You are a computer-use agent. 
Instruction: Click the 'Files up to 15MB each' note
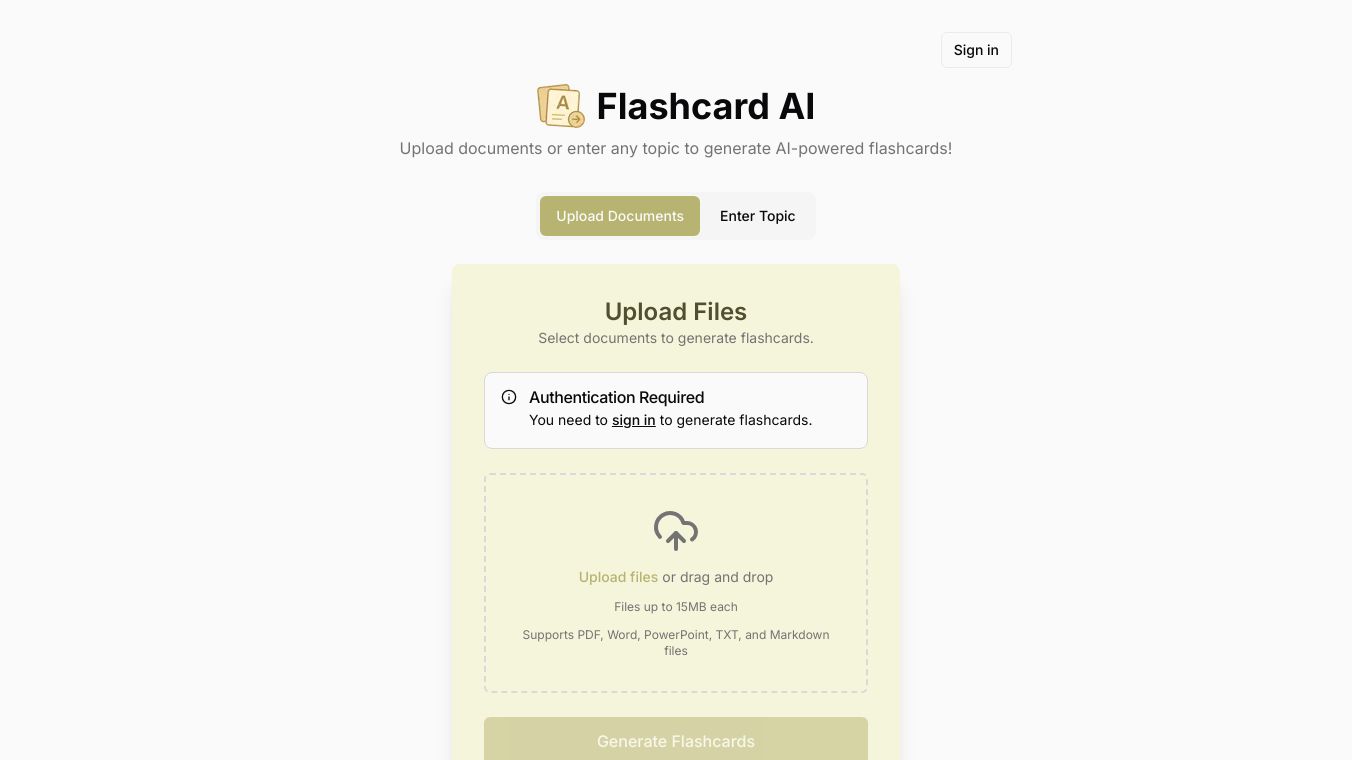click(x=676, y=607)
